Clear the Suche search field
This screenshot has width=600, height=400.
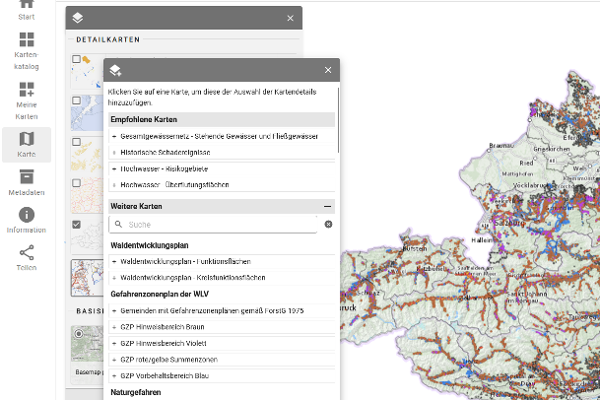point(328,224)
